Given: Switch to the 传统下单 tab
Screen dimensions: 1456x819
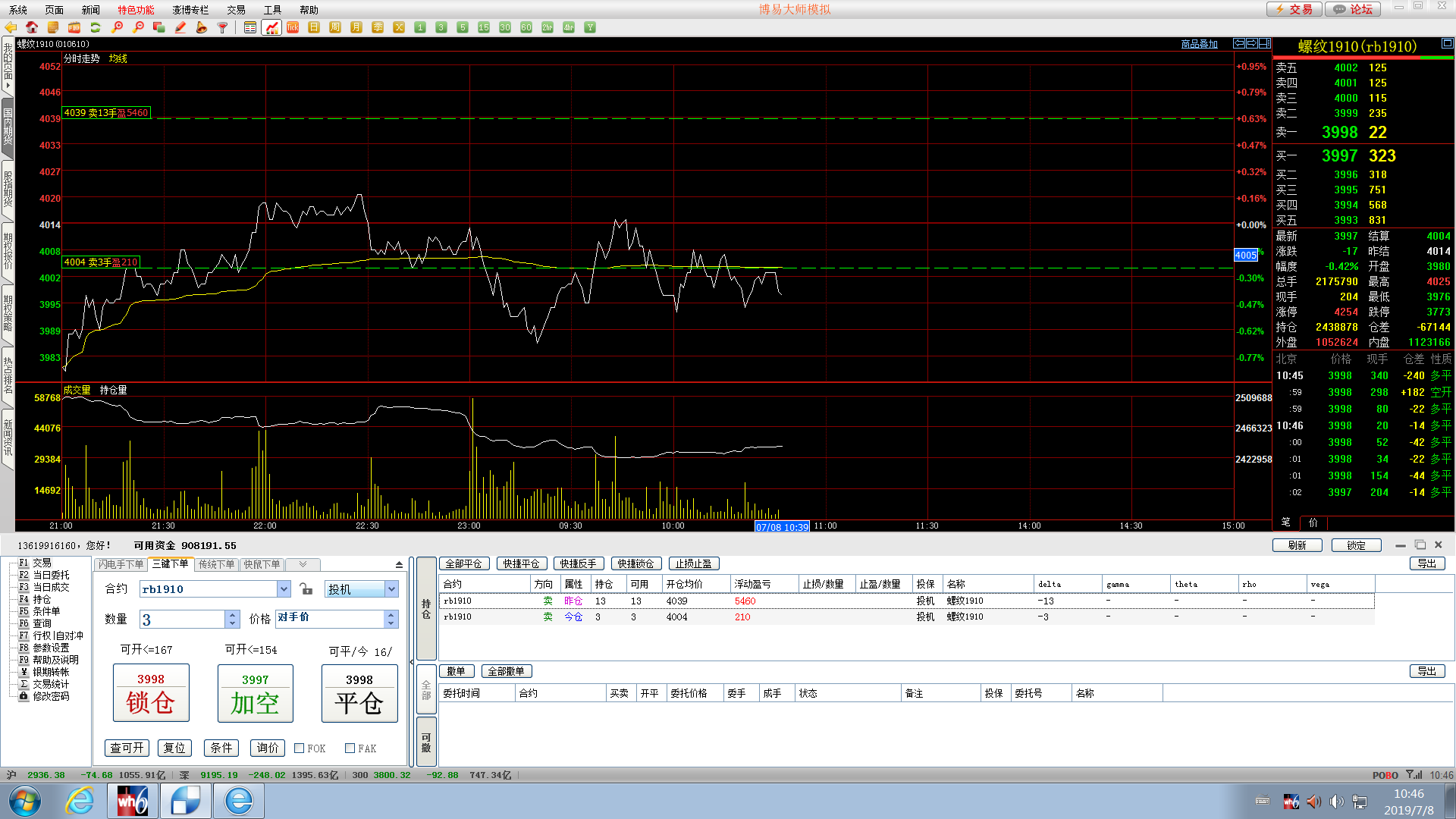Looking at the screenshot, I should point(216,564).
